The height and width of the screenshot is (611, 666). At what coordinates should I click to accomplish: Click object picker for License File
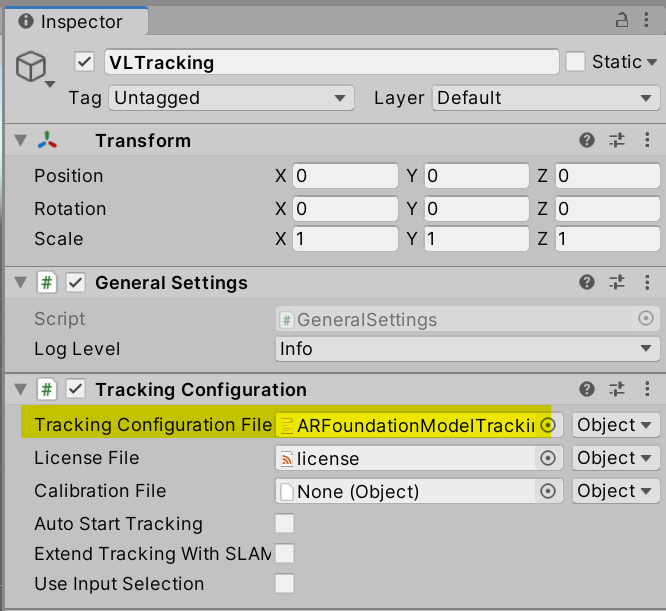pyautogui.click(x=547, y=458)
